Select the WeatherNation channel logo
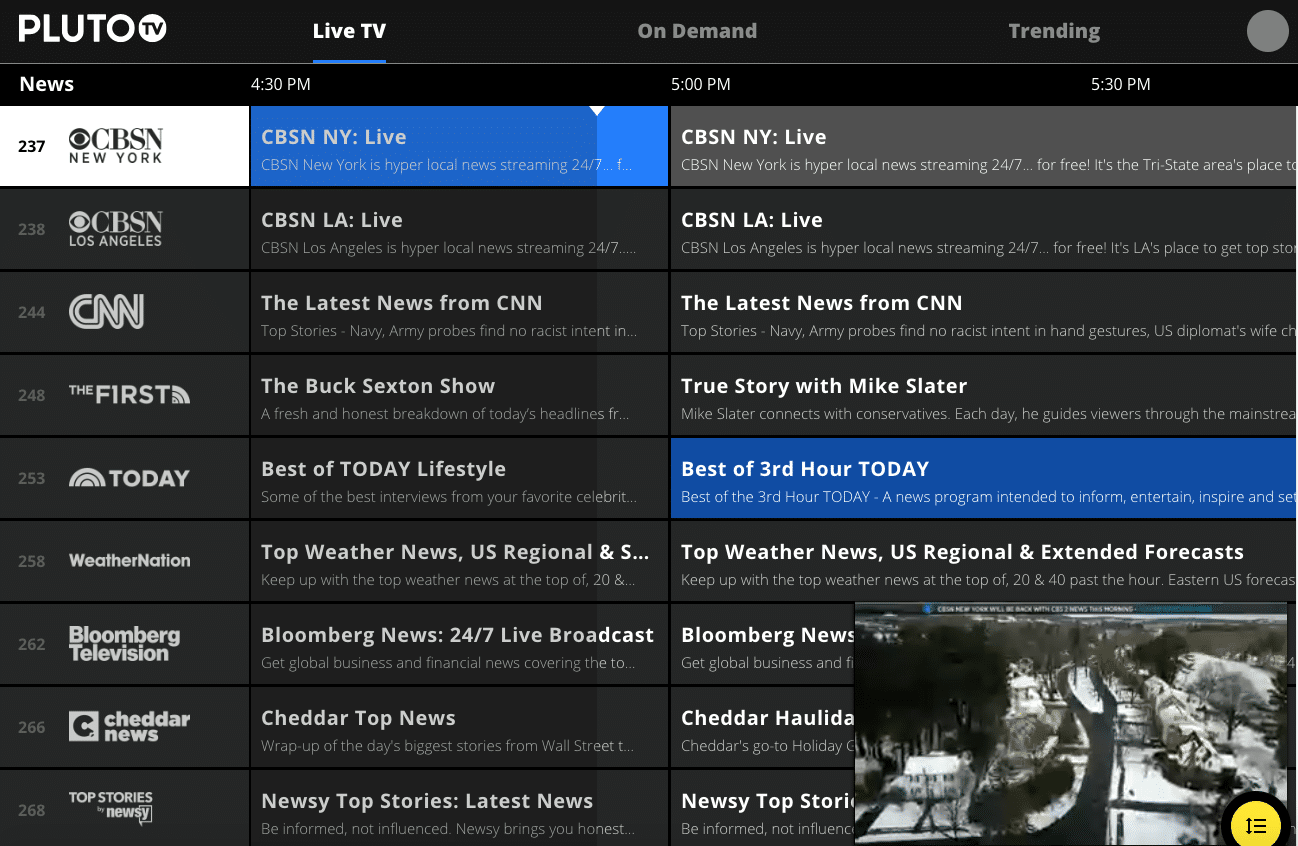 click(x=129, y=561)
